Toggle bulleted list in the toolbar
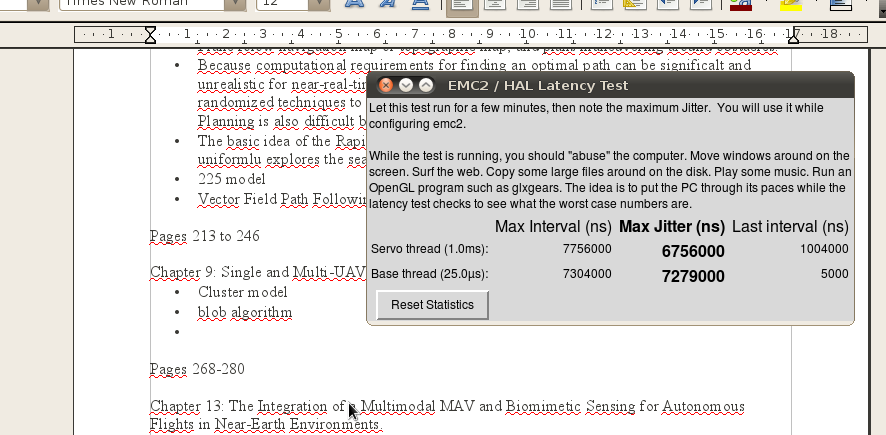Image resolution: width=886 pixels, height=435 pixels. coord(635,5)
